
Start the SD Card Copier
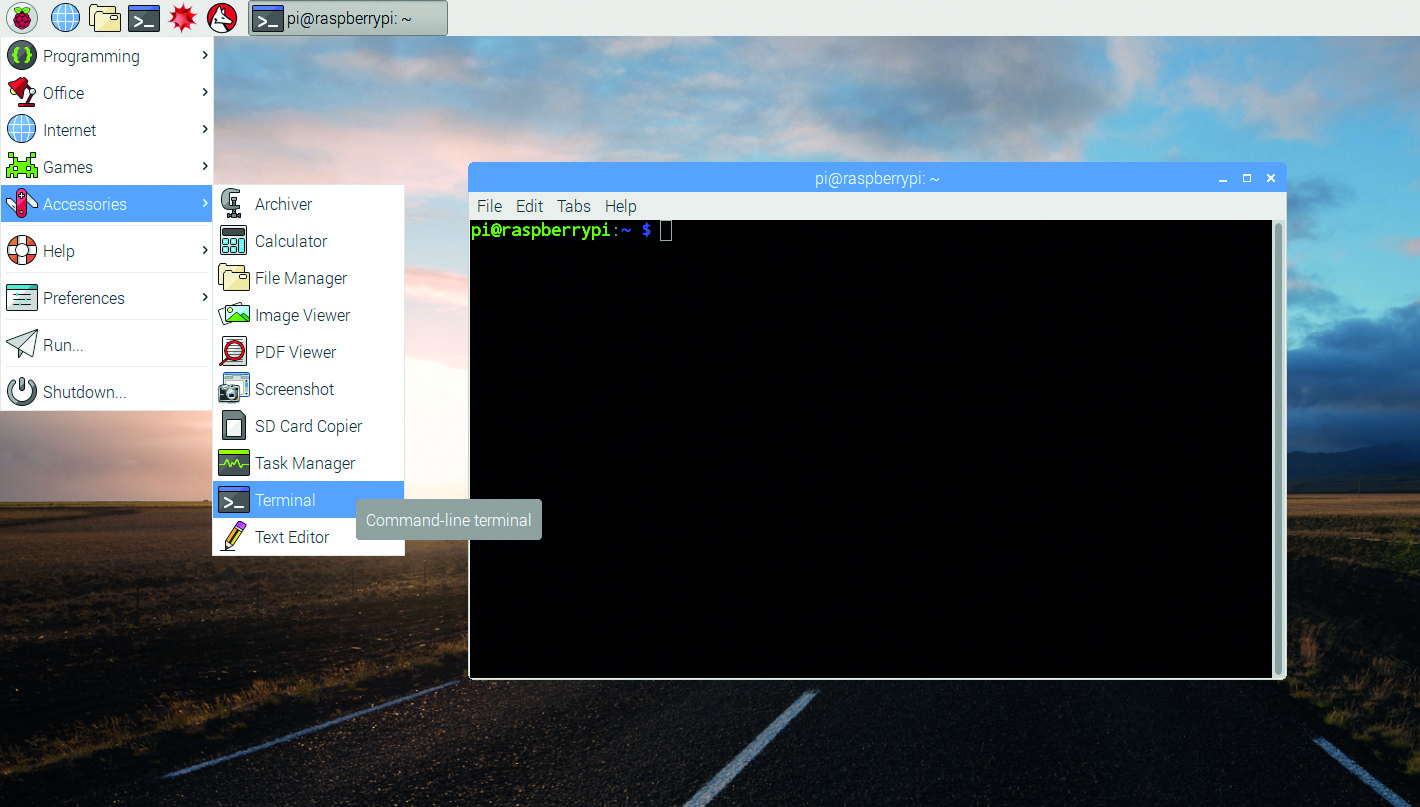(x=309, y=426)
